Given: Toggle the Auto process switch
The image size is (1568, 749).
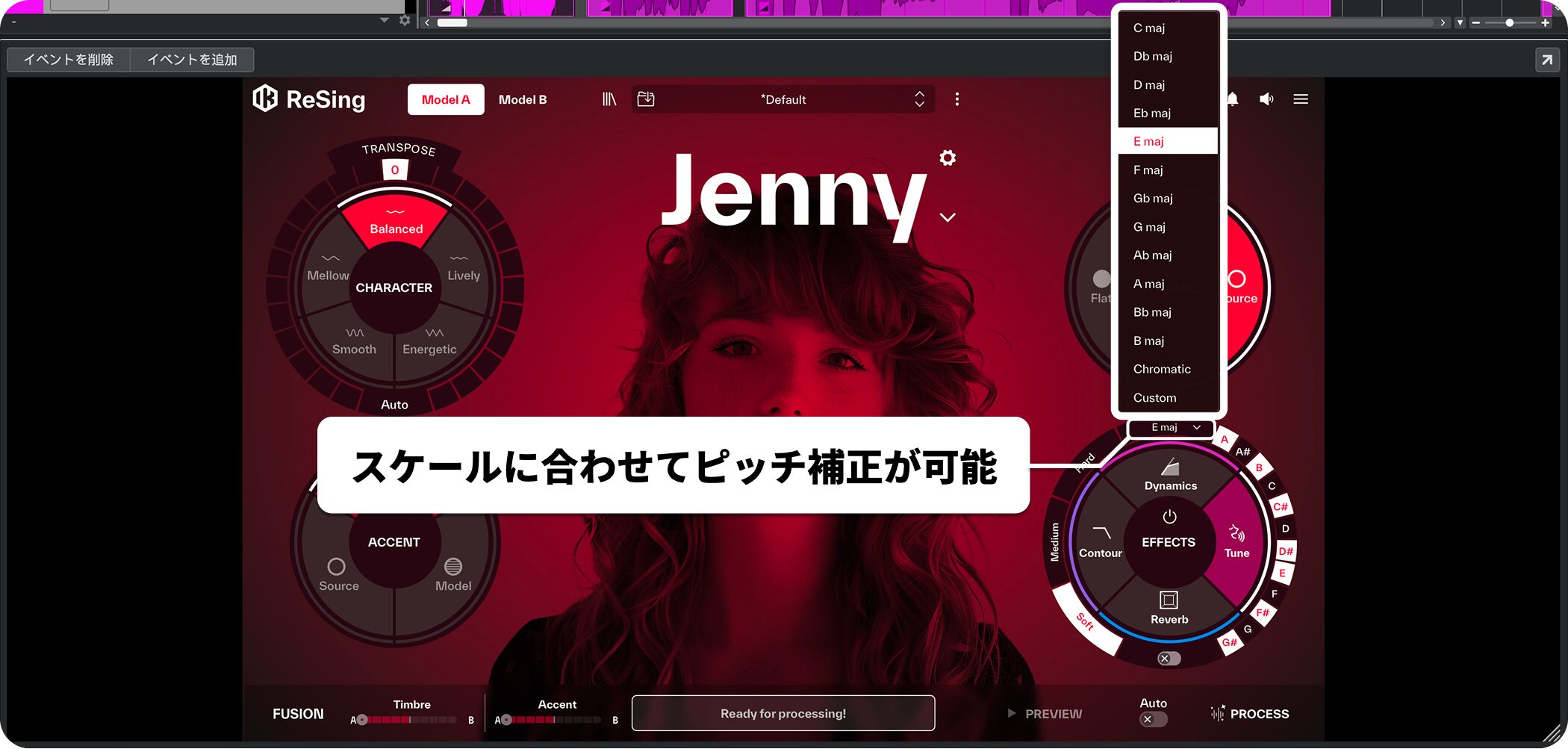Looking at the screenshot, I should click(x=1153, y=719).
